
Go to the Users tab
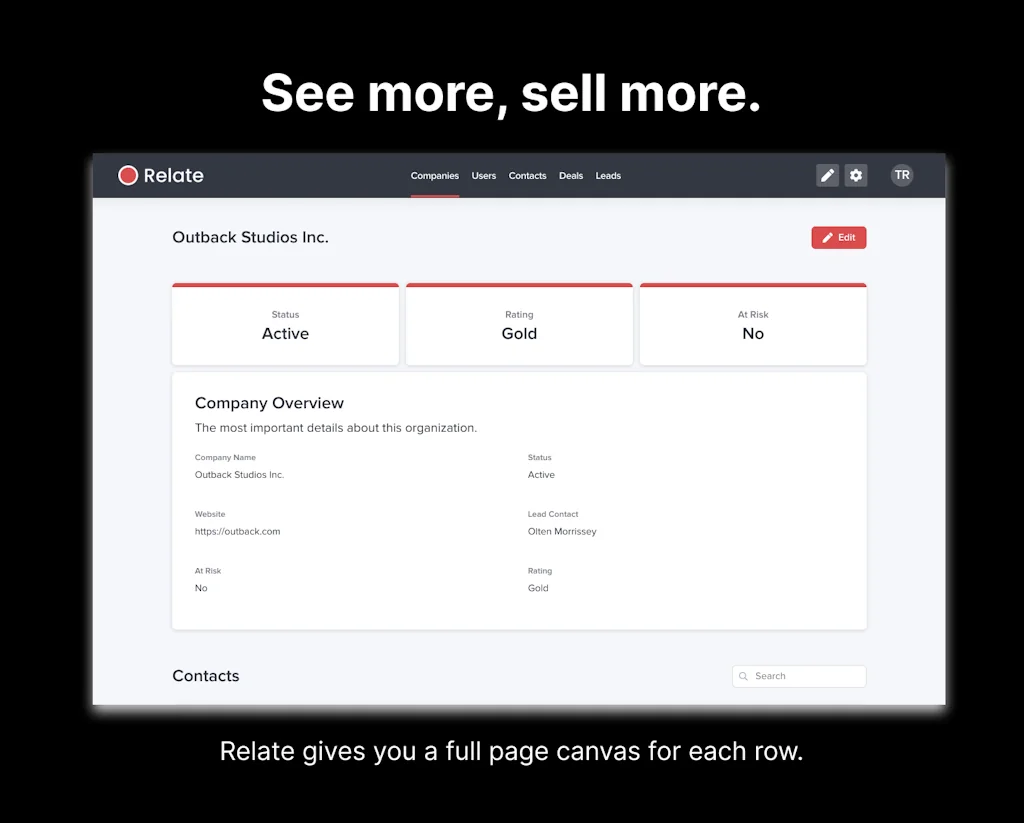click(484, 176)
